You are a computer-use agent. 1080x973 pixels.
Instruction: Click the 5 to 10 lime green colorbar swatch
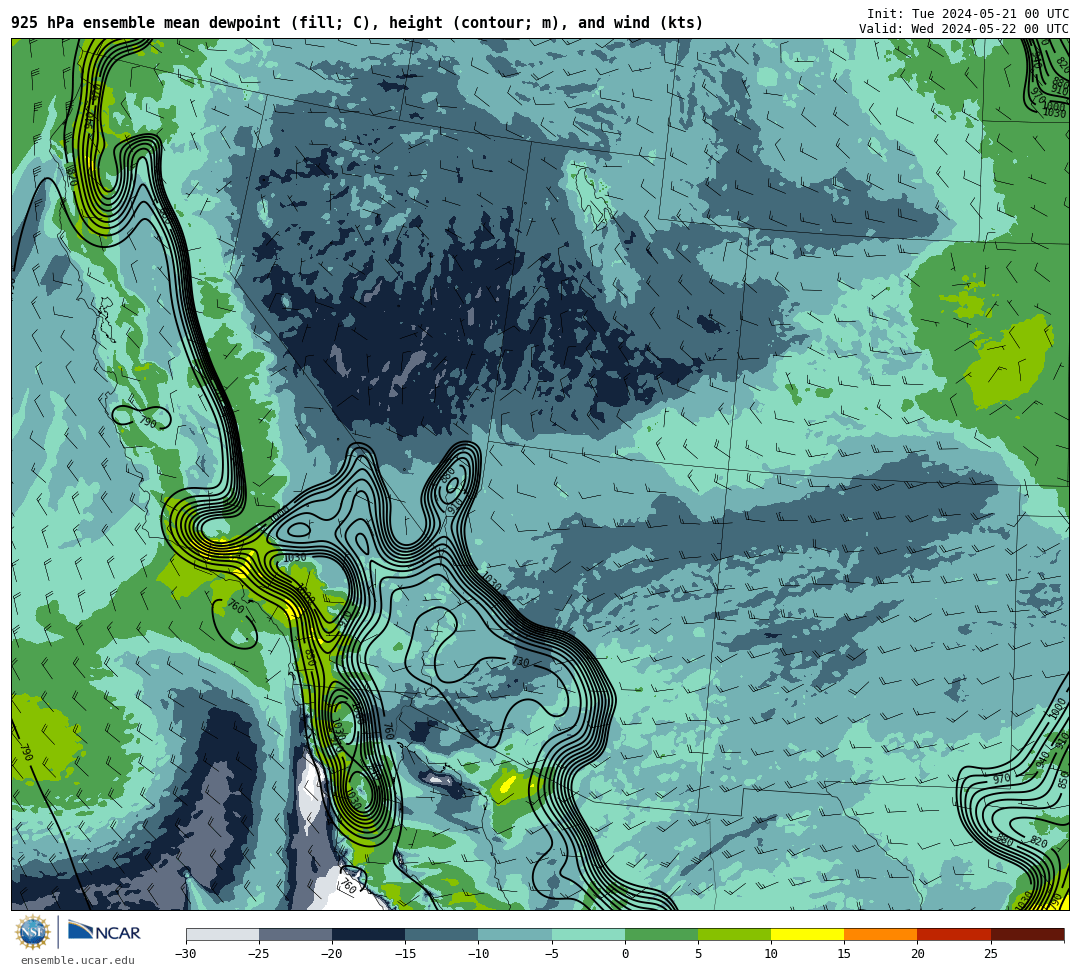[x=734, y=934]
